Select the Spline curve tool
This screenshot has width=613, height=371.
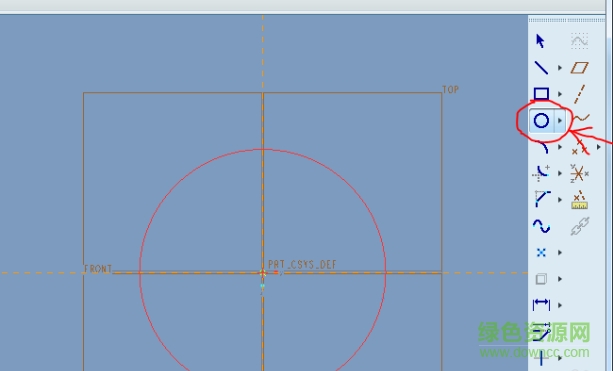pyautogui.click(x=541, y=226)
